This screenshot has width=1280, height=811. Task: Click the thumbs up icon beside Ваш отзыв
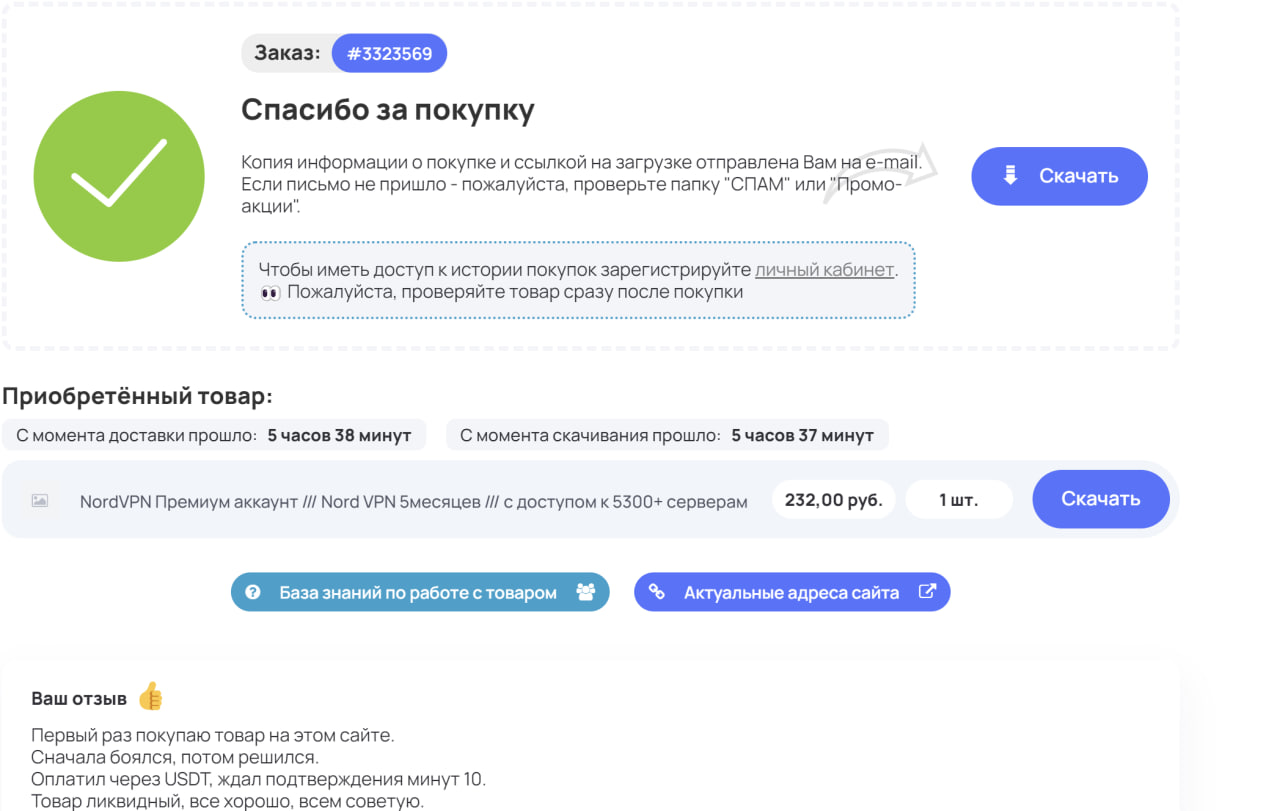[x=150, y=697]
